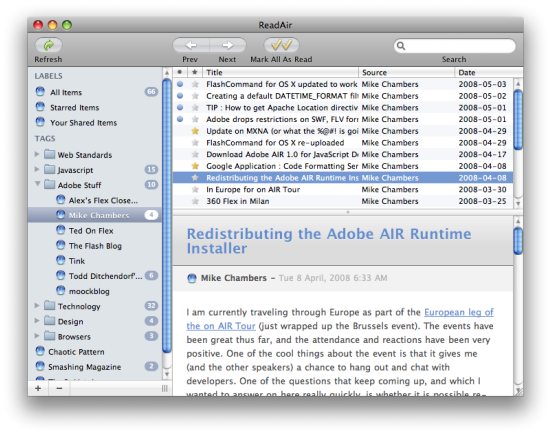
Task: Open the 'the on AIR Tour' link
Action: [221, 326]
